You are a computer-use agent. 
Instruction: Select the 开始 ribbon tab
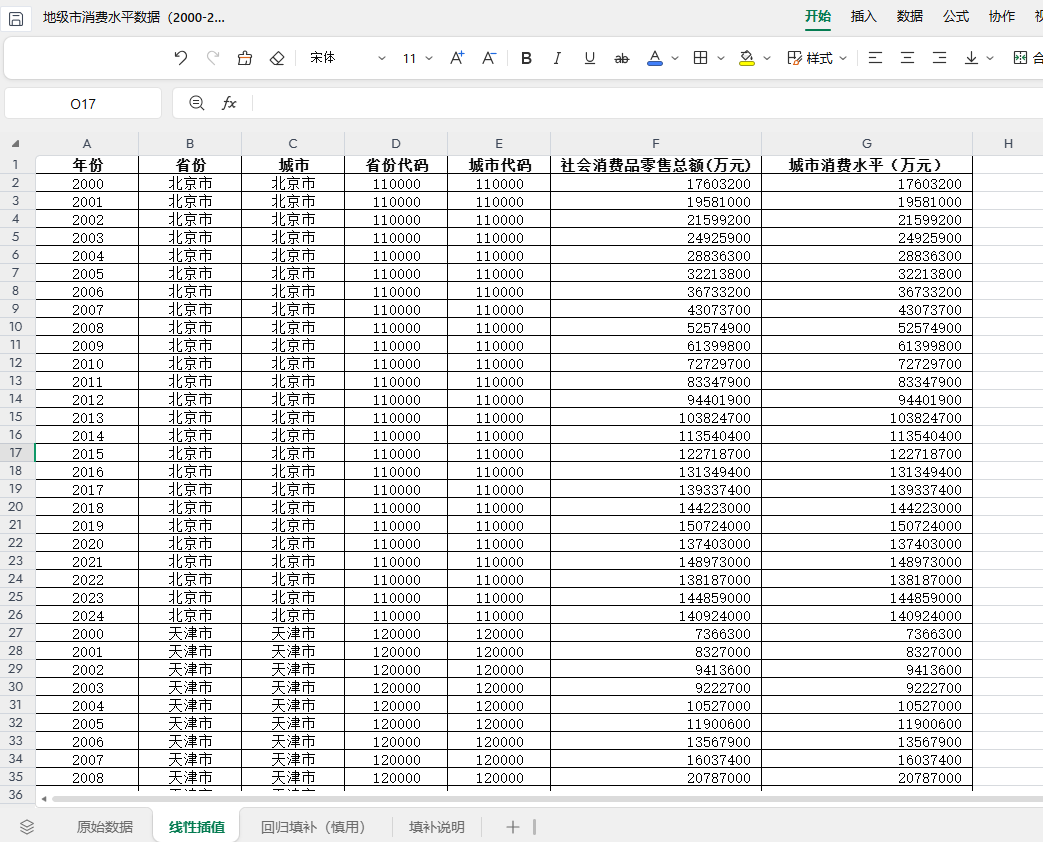coord(818,17)
